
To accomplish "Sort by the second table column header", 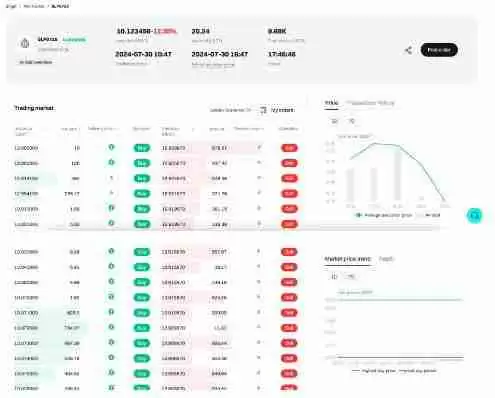I will [70, 129].
